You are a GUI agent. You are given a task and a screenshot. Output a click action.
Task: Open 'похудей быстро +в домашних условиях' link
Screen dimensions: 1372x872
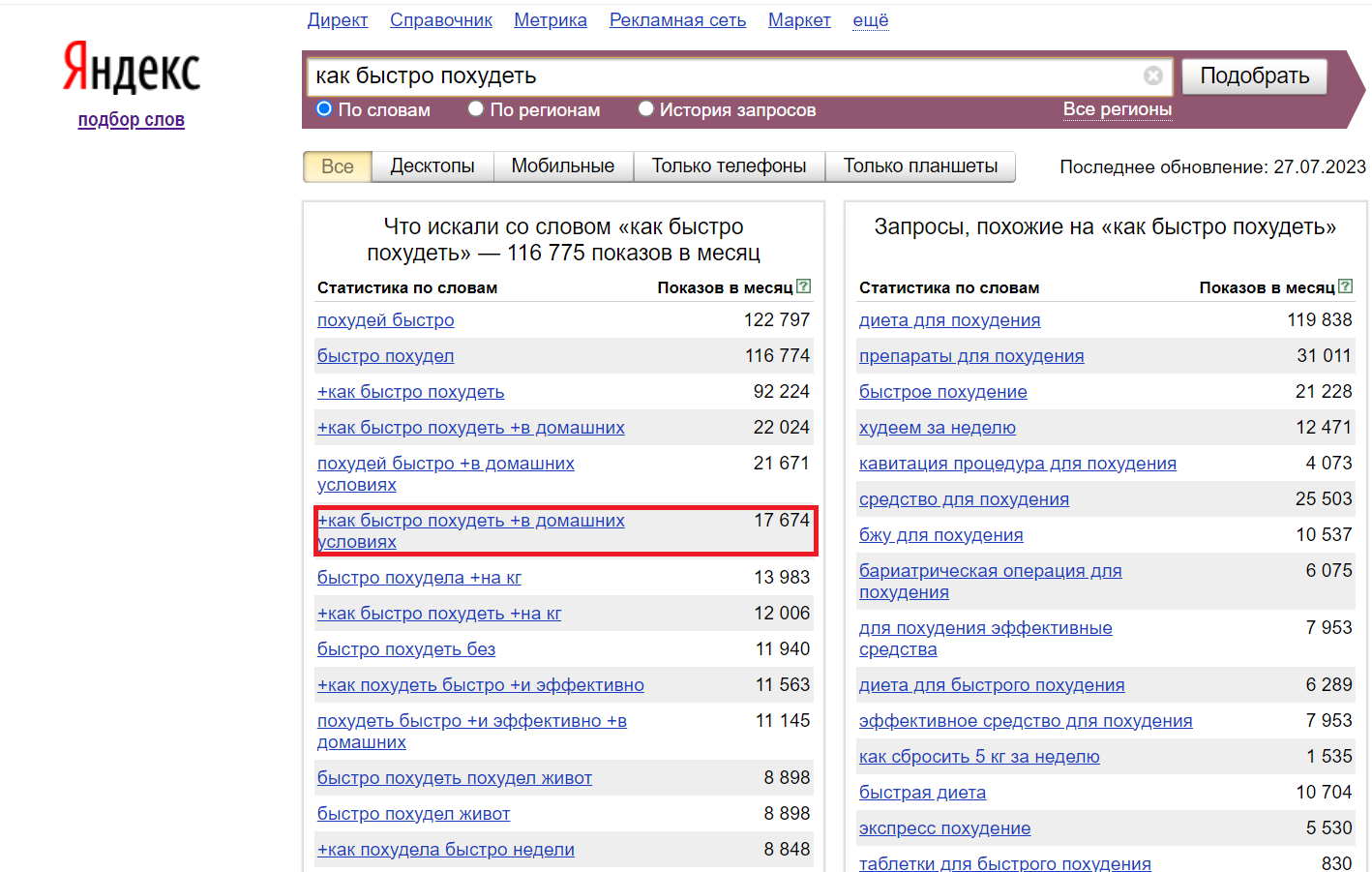446,474
